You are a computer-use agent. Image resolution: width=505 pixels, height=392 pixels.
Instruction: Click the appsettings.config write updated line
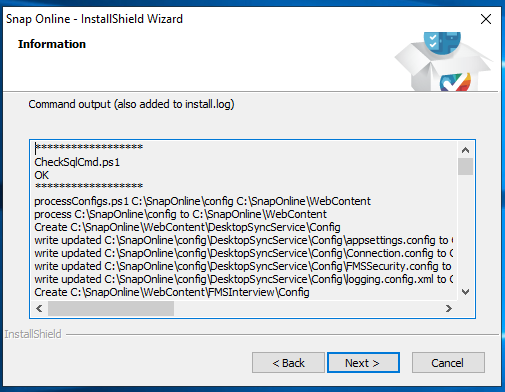(x=244, y=240)
